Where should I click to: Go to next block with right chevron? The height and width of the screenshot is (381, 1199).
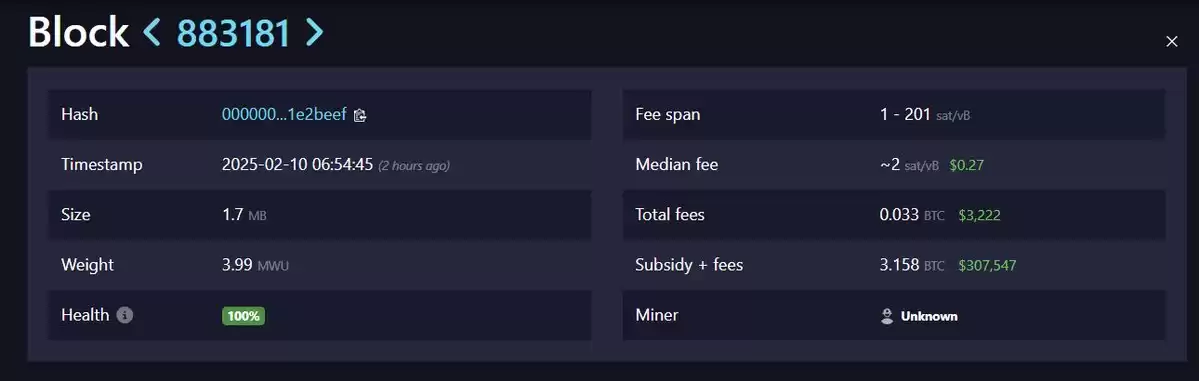click(314, 33)
